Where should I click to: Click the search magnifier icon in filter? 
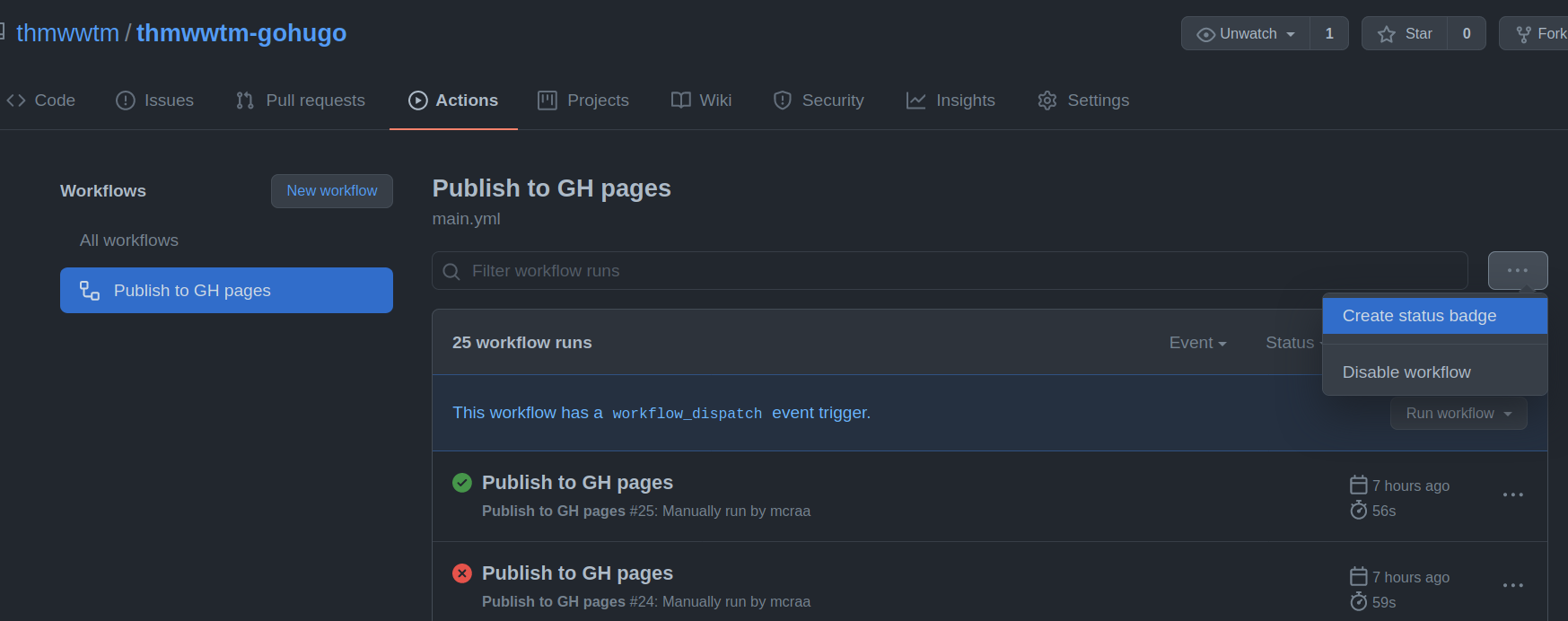point(451,271)
